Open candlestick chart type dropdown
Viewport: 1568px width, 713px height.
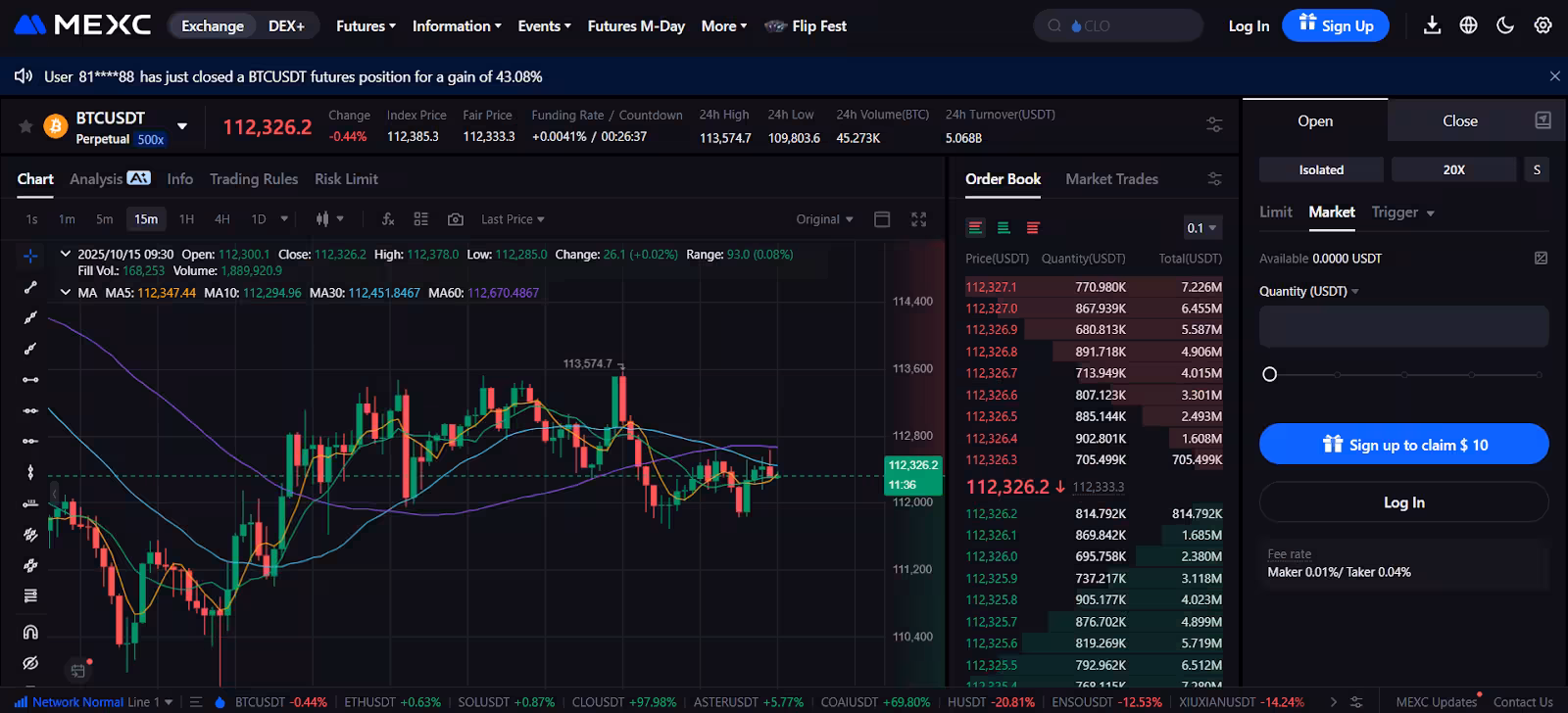click(x=329, y=219)
